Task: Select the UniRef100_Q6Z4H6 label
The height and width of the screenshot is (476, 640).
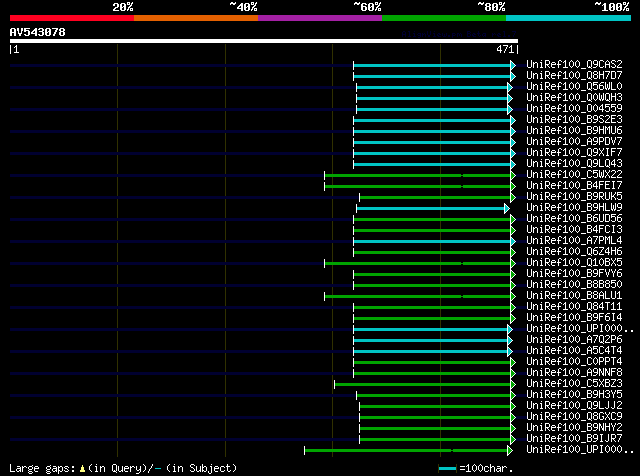Action: tap(574, 251)
